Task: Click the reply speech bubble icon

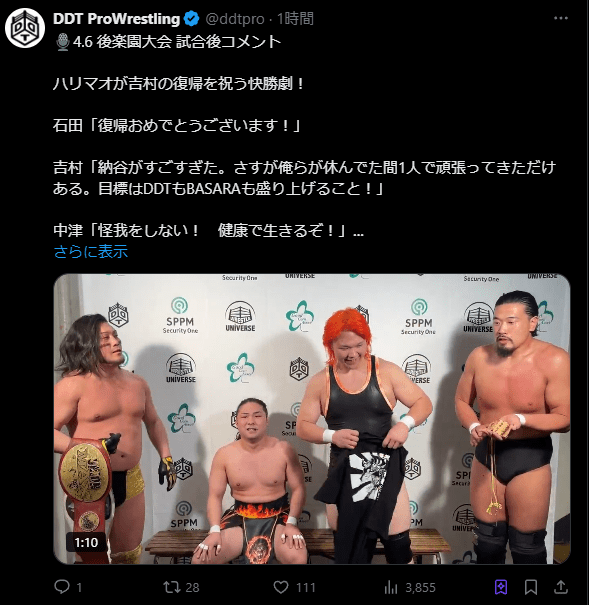Action: [62, 587]
